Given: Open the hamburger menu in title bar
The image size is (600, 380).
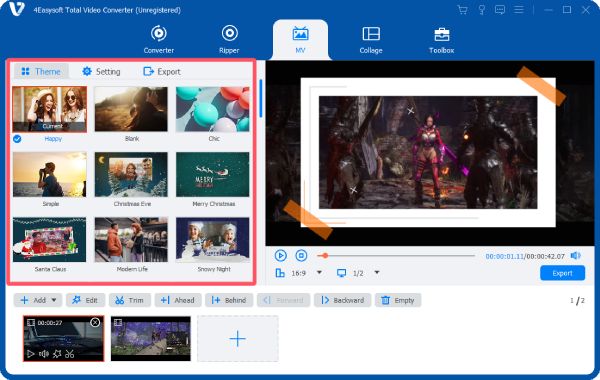Looking at the screenshot, I should coord(518,10).
